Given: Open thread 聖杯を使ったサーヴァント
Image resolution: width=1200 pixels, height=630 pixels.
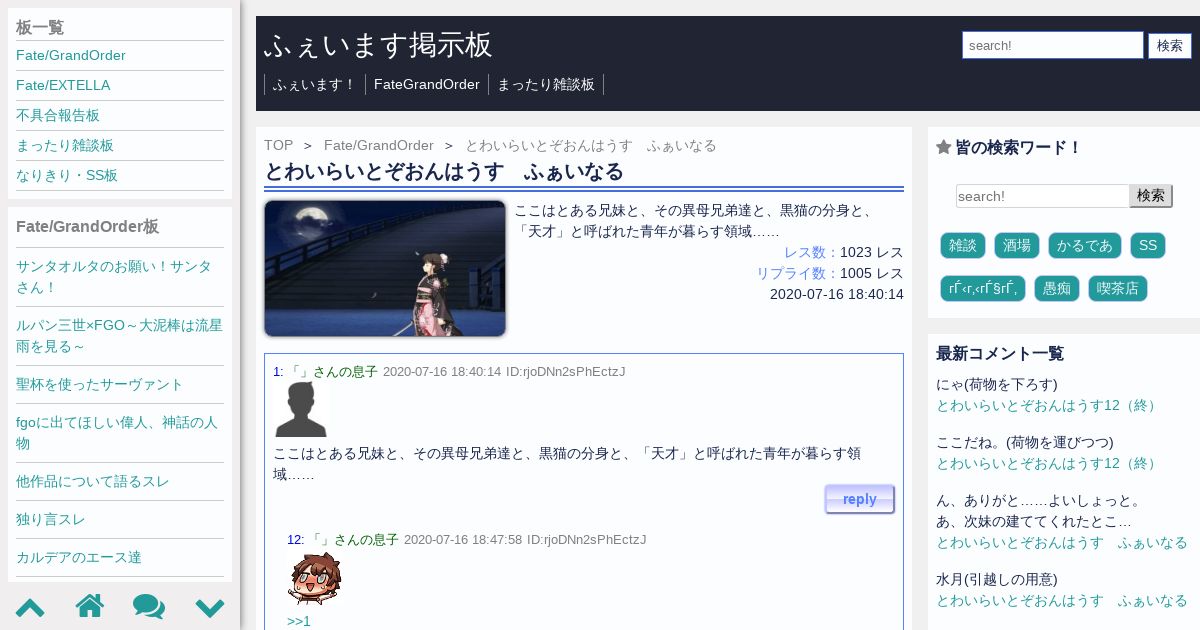Looking at the screenshot, I should (100, 384).
